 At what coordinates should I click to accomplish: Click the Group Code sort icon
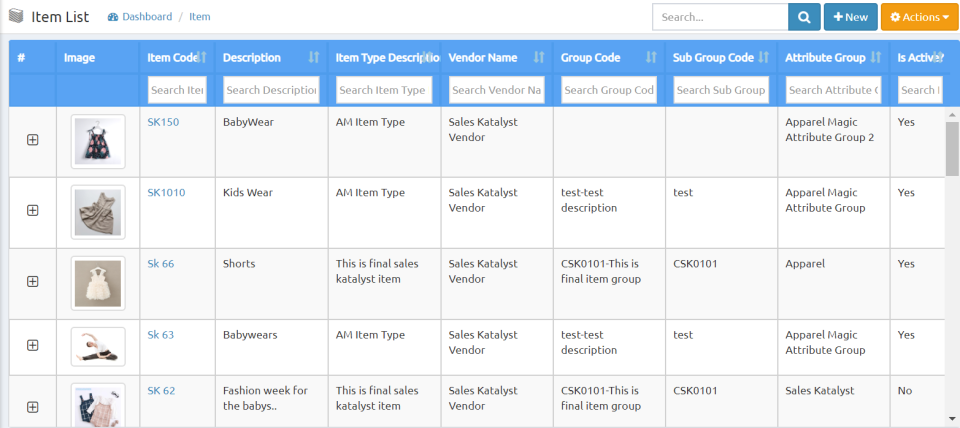pyautogui.click(x=651, y=58)
